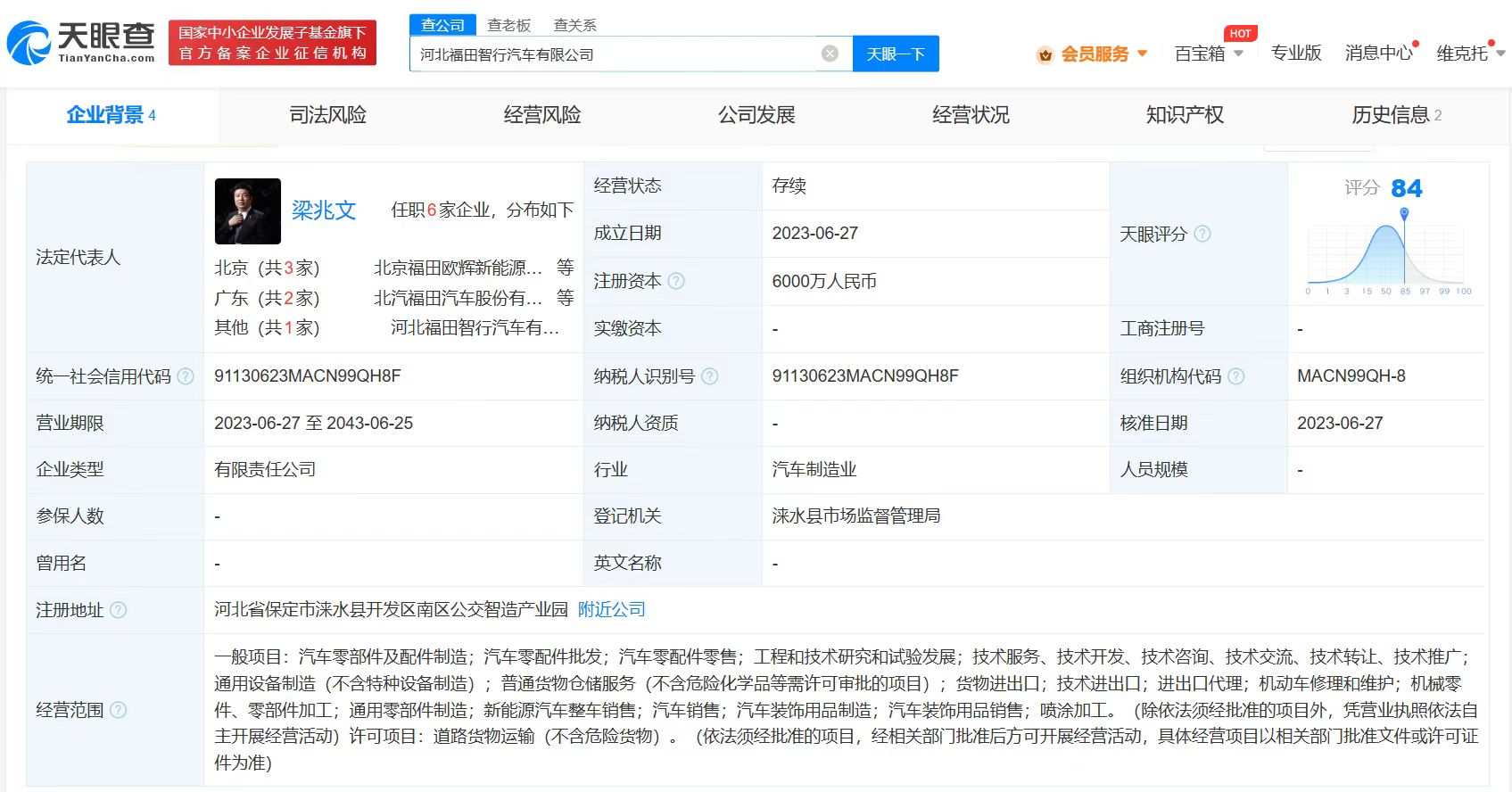Select the 统一社会信用代码 value 91130623MACN99QH8F
Viewport: 1512px width, 792px height.
coord(308,376)
